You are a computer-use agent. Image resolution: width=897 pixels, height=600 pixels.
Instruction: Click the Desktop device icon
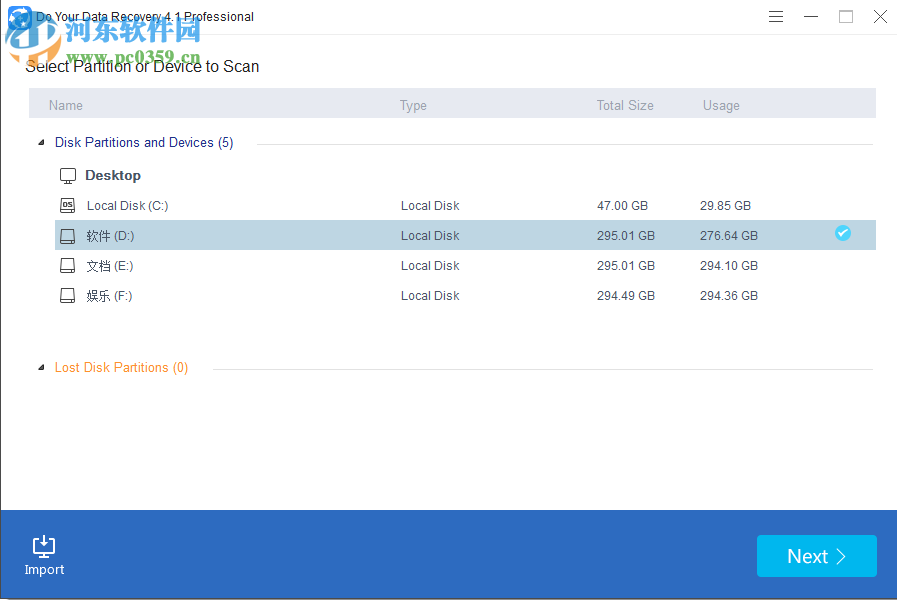coord(67,174)
